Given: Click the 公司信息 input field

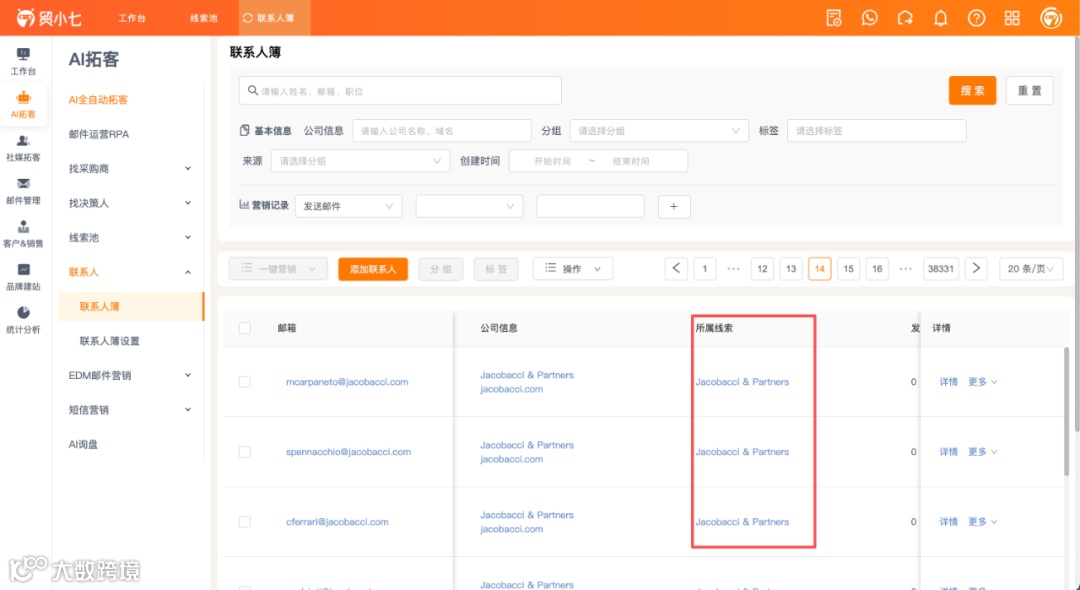Looking at the screenshot, I should (x=442, y=131).
